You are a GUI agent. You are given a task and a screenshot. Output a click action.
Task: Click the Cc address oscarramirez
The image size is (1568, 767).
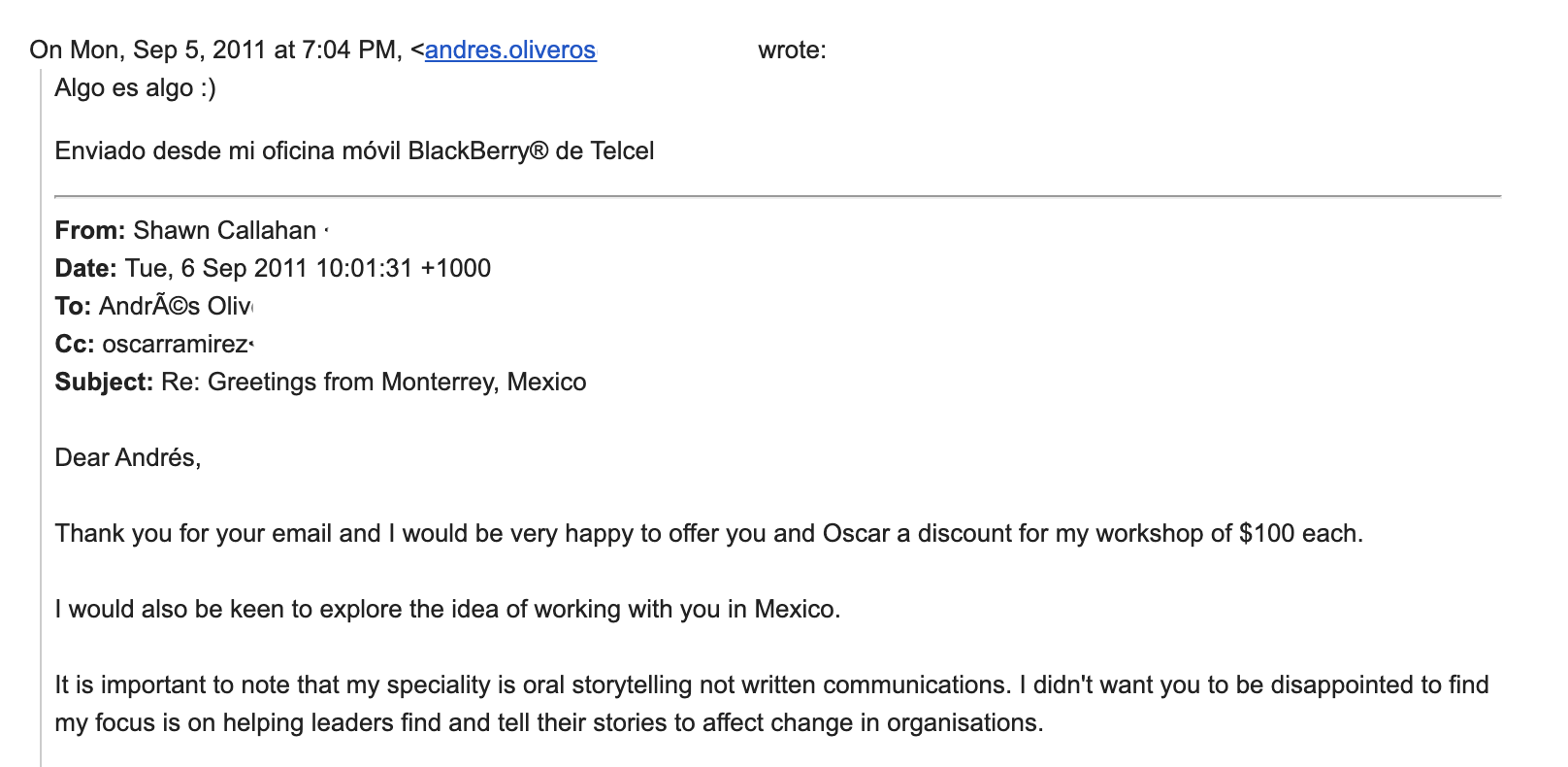[x=178, y=344]
